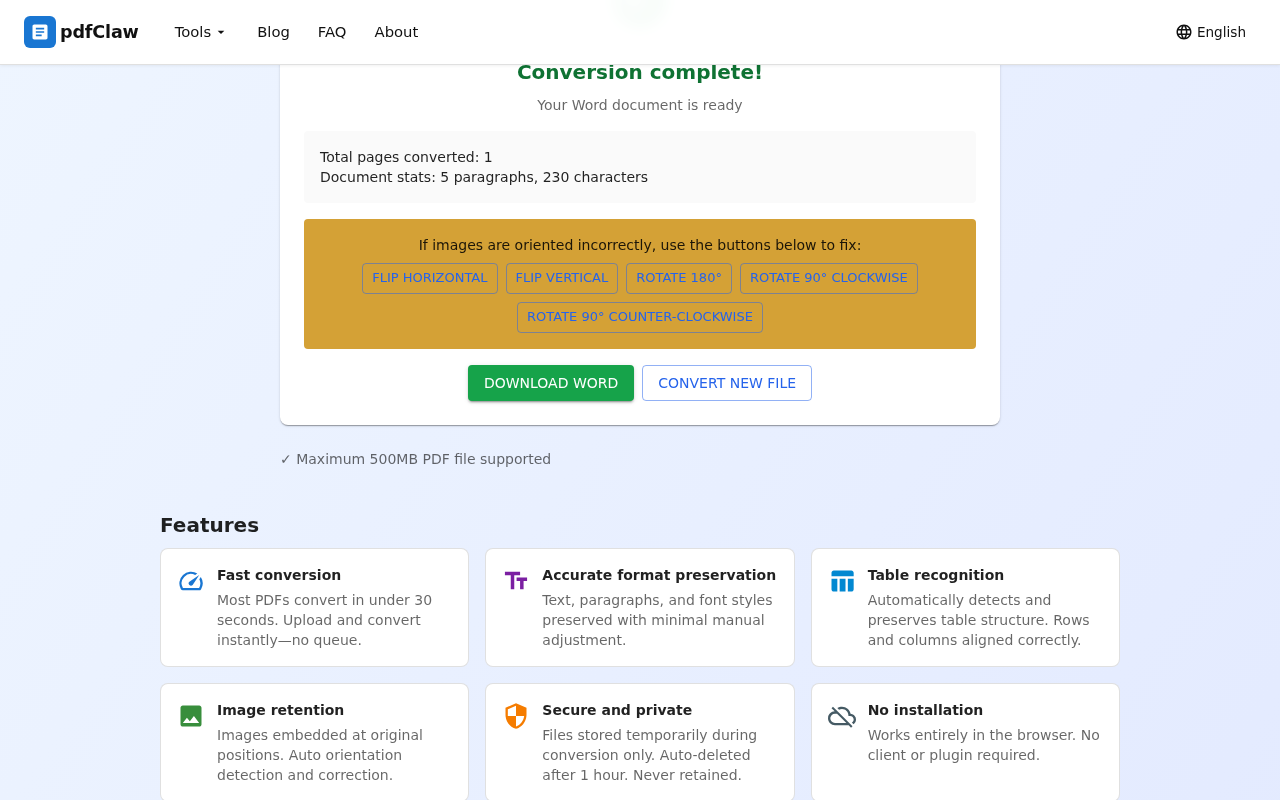Click the pdfClaw logo icon
Image resolution: width=1280 pixels, height=800 pixels.
(x=40, y=32)
